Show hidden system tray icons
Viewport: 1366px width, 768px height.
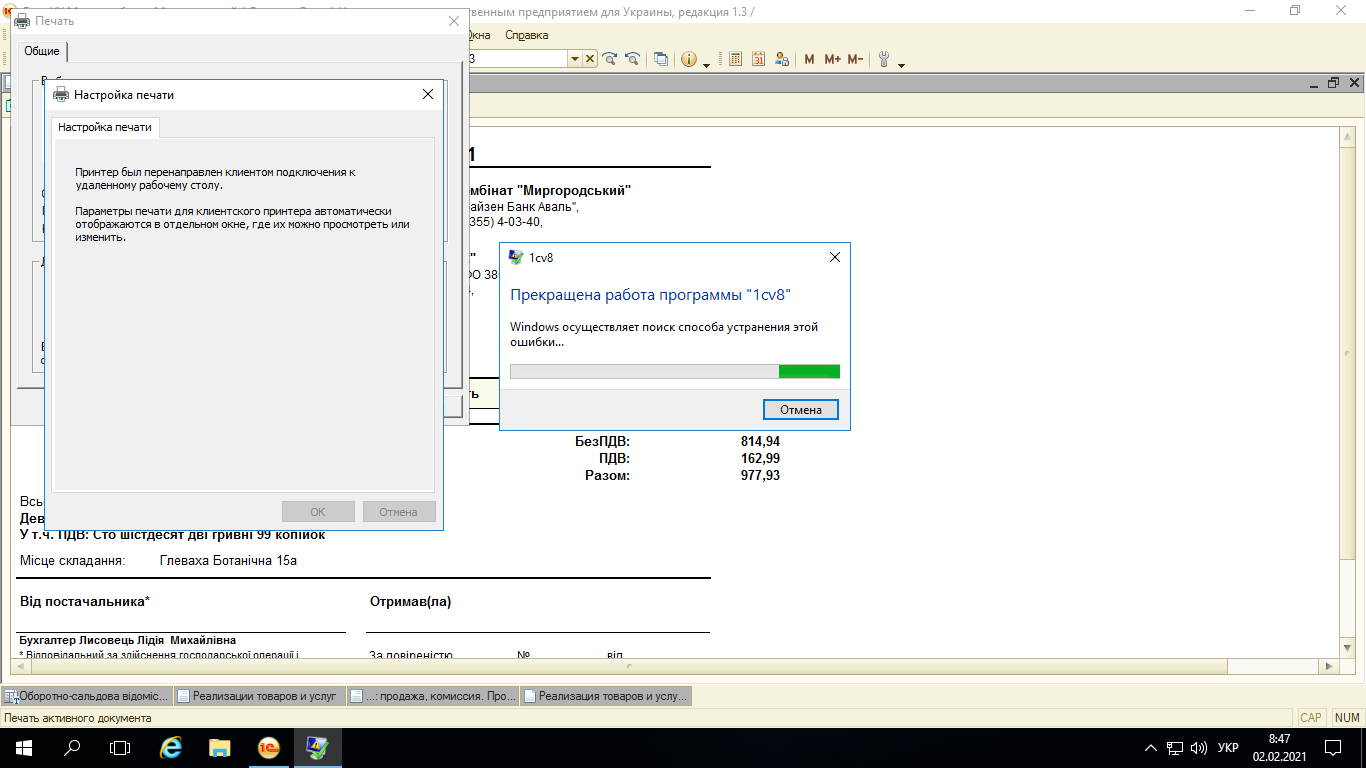pyautogui.click(x=1150, y=748)
